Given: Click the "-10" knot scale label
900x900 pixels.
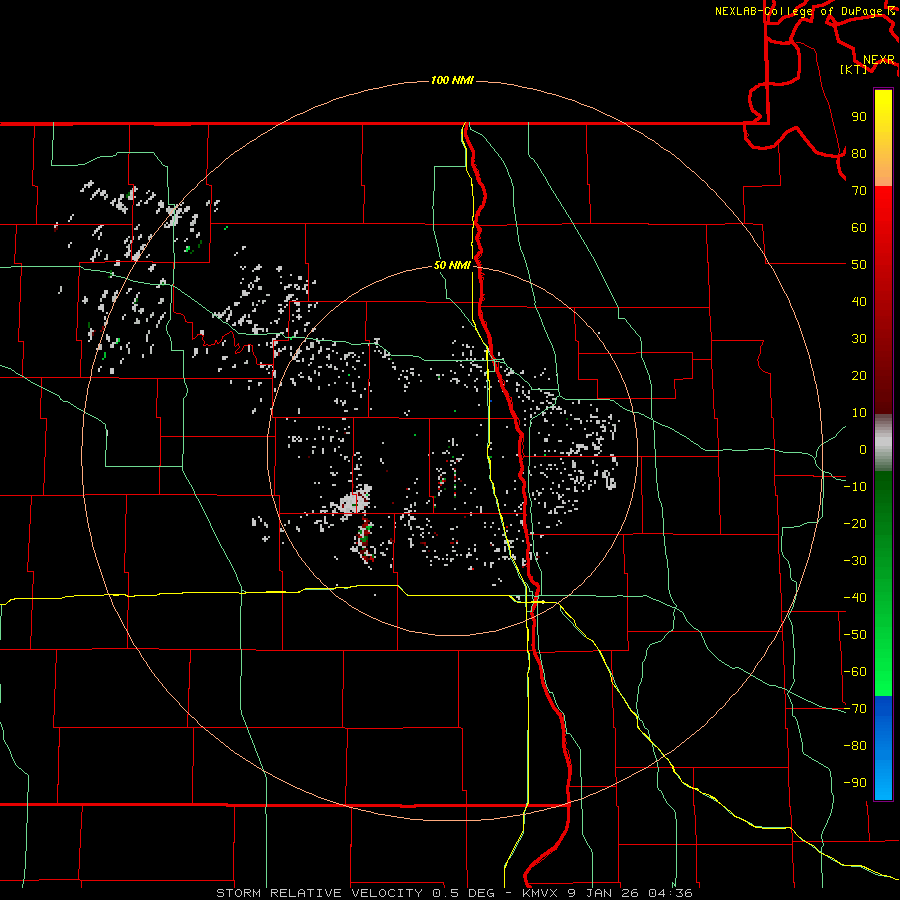Looking at the screenshot, I should pos(855,487).
